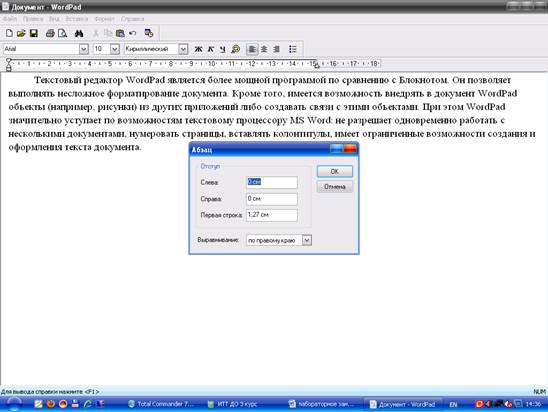Switch to Total Commander in the taskbar

[x=160, y=404]
